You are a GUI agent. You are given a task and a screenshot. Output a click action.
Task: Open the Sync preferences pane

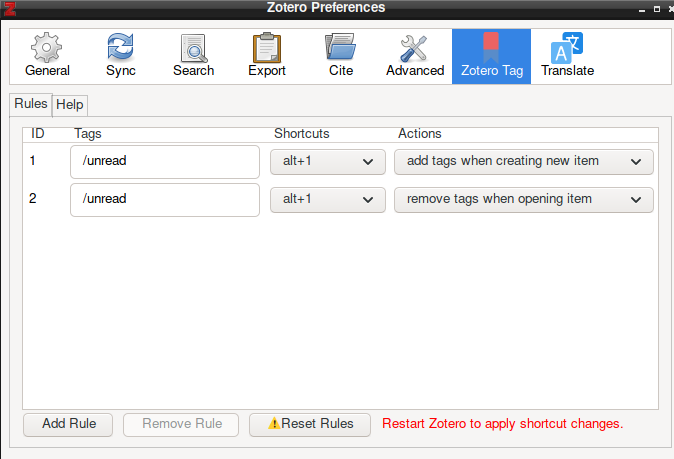pos(120,56)
